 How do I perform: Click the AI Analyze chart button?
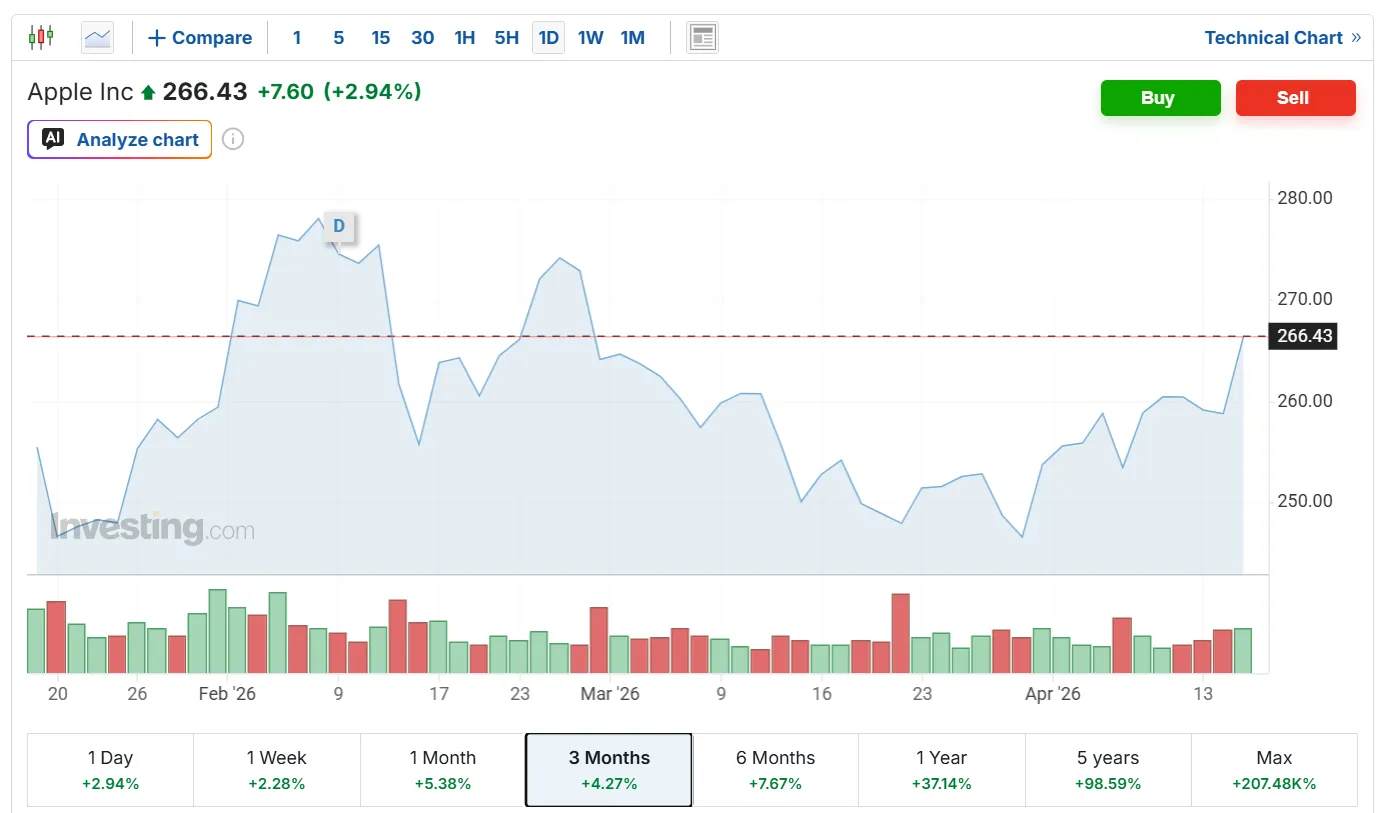(x=120, y=140)
